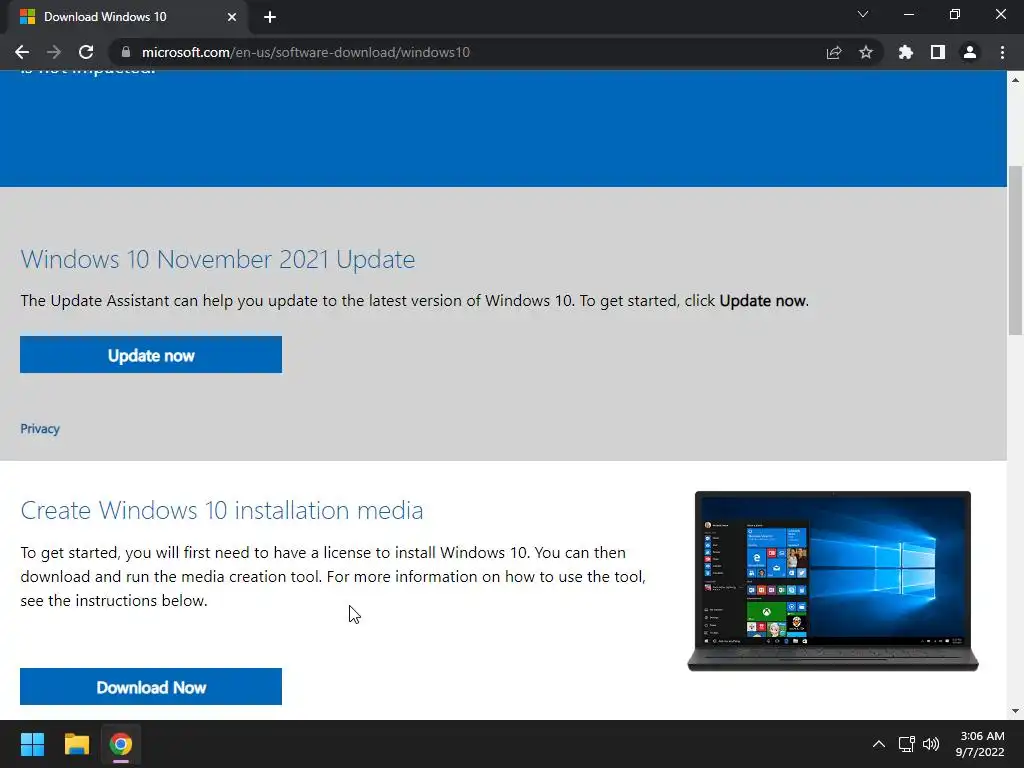Click the page vertical scrollbar thumb
Image resolution: width=1024 pixels, height=768 pixels.
pyautogui.click(x=1015, y=250)
